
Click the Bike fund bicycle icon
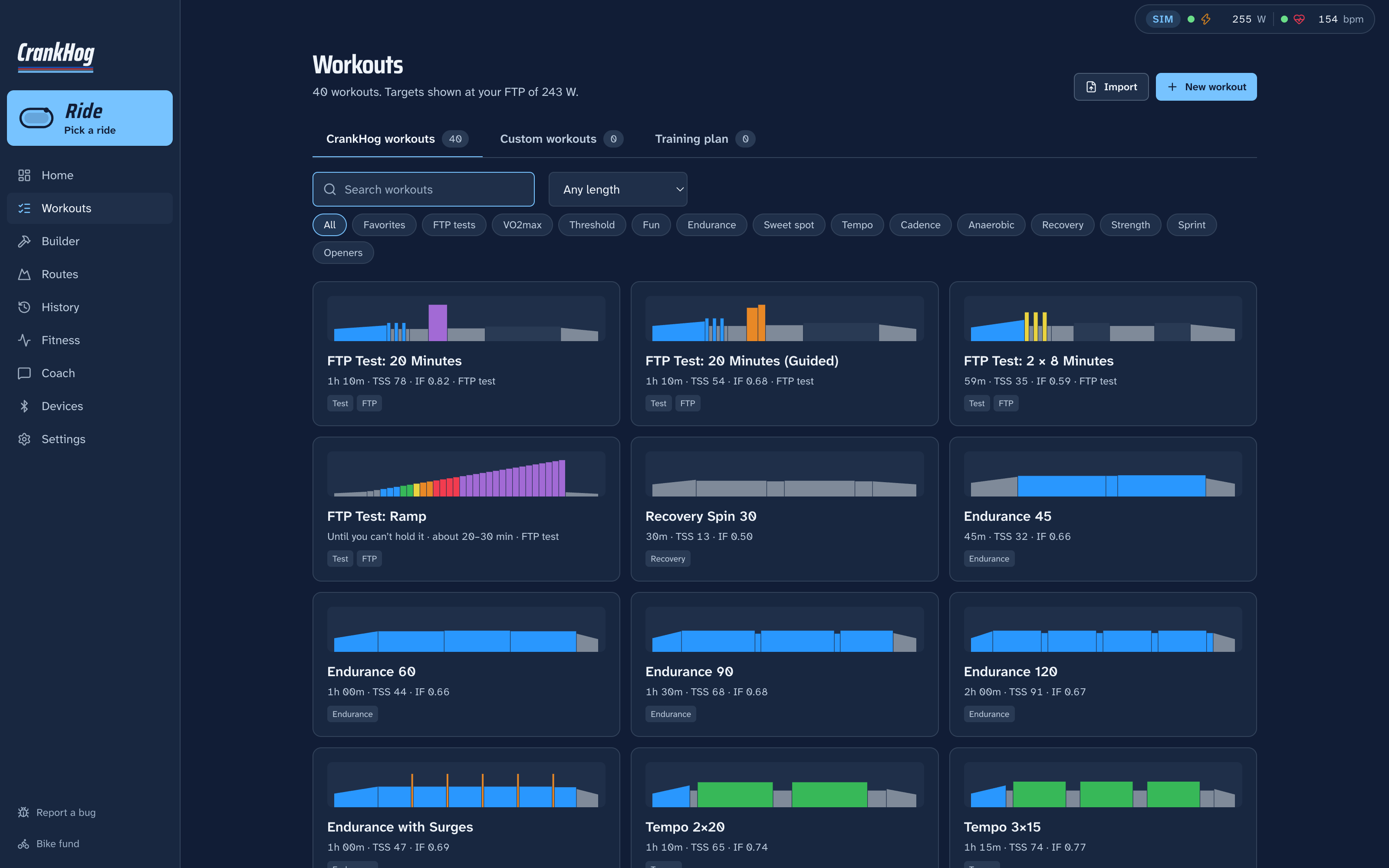coord(23,844)
